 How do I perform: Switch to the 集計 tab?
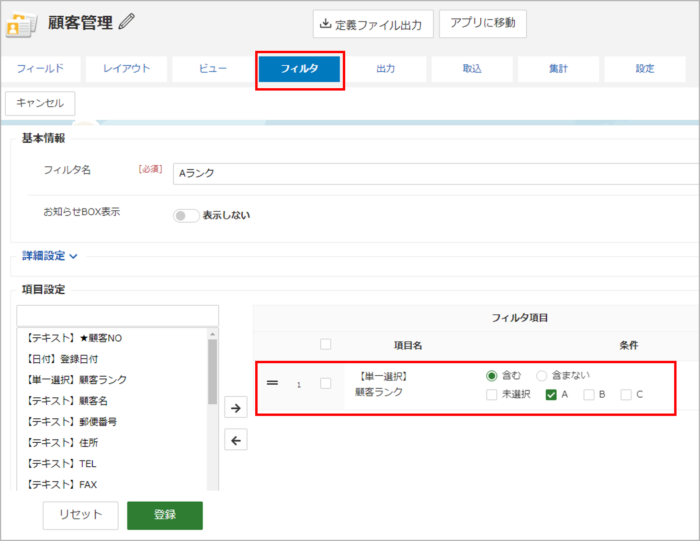558,69
